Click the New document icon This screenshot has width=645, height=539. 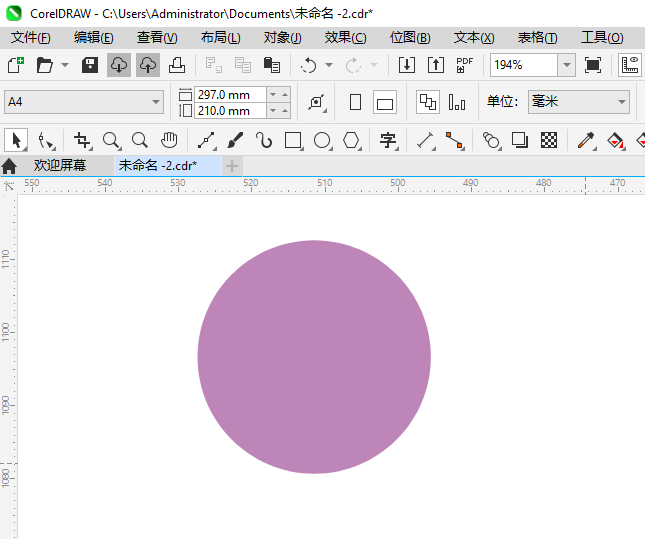(16, 65)
